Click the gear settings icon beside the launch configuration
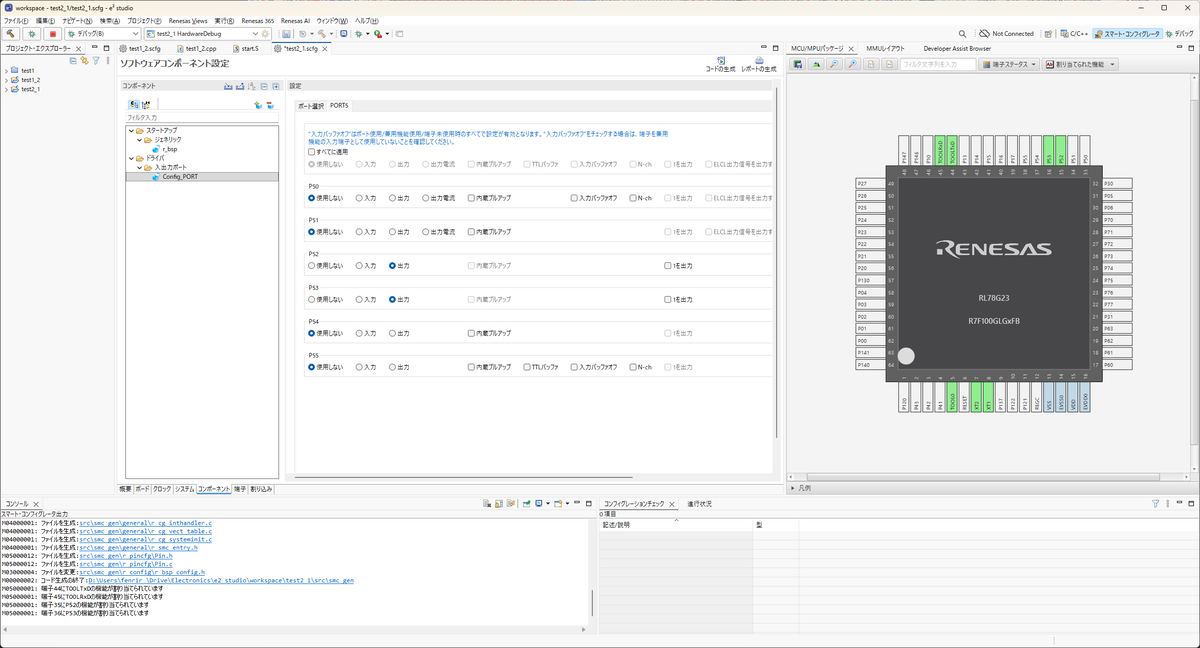This screenshot has width=1200, height=648. (x=265, y=33)
